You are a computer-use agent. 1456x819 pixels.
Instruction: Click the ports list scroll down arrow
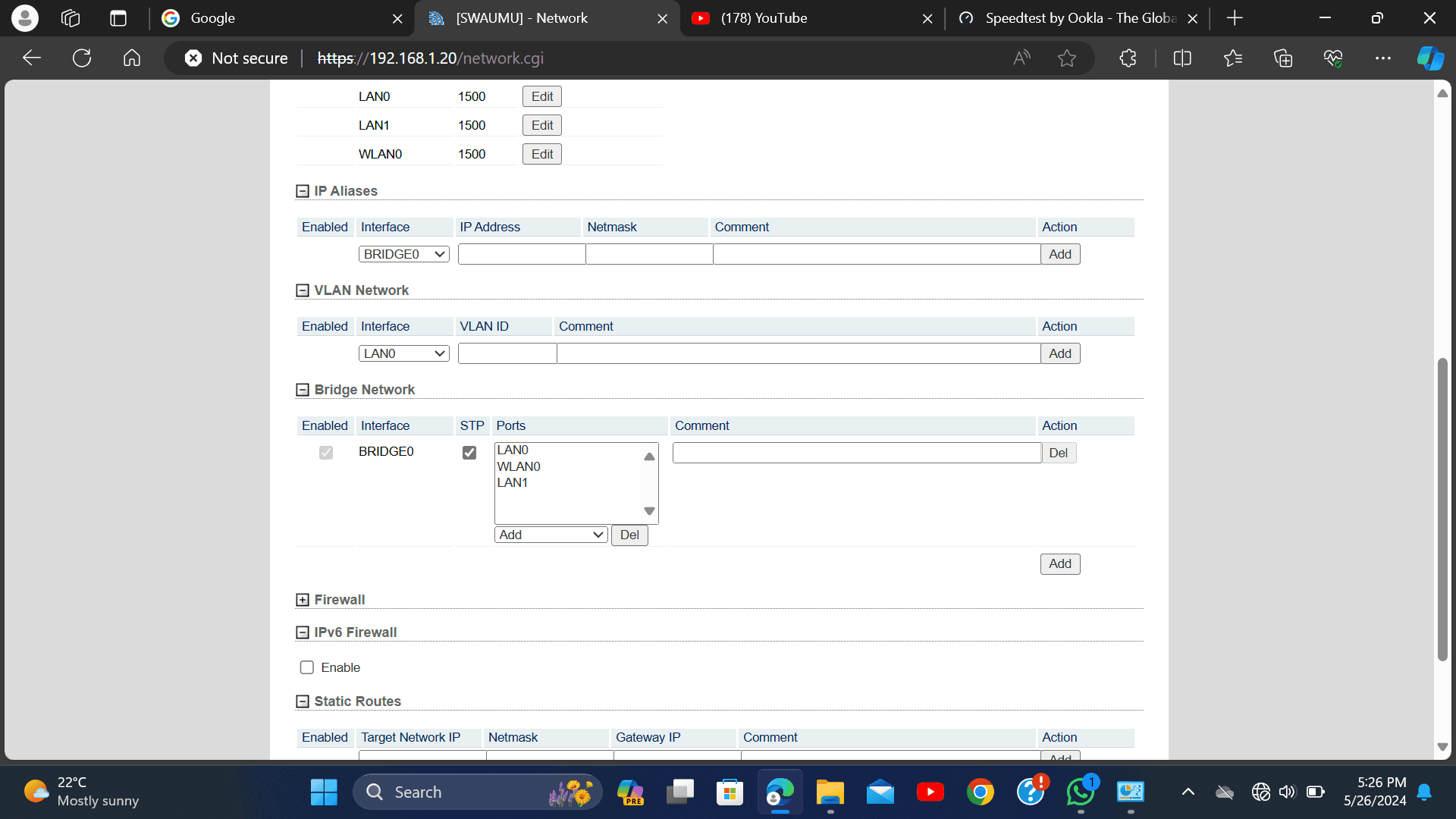click(x=649, y=511)
